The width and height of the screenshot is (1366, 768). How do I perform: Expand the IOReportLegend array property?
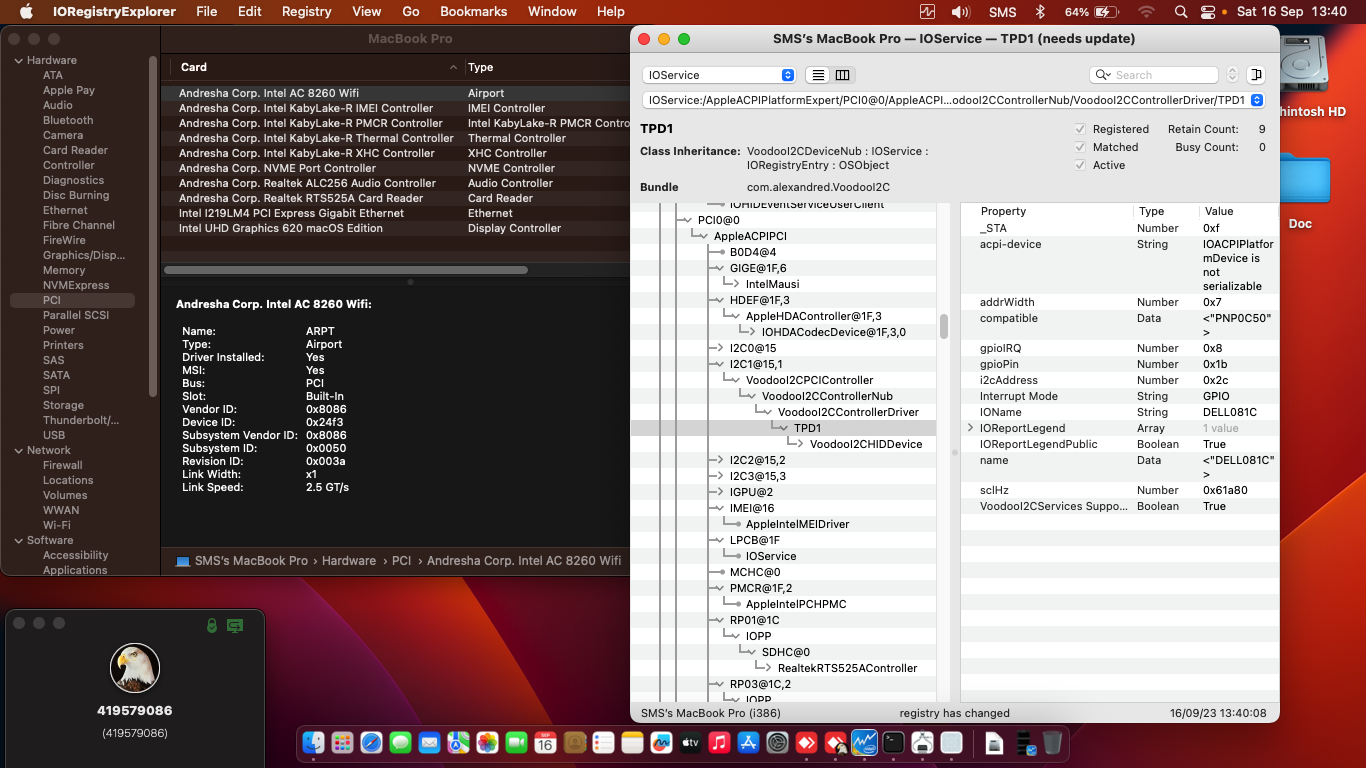(969, 428)
